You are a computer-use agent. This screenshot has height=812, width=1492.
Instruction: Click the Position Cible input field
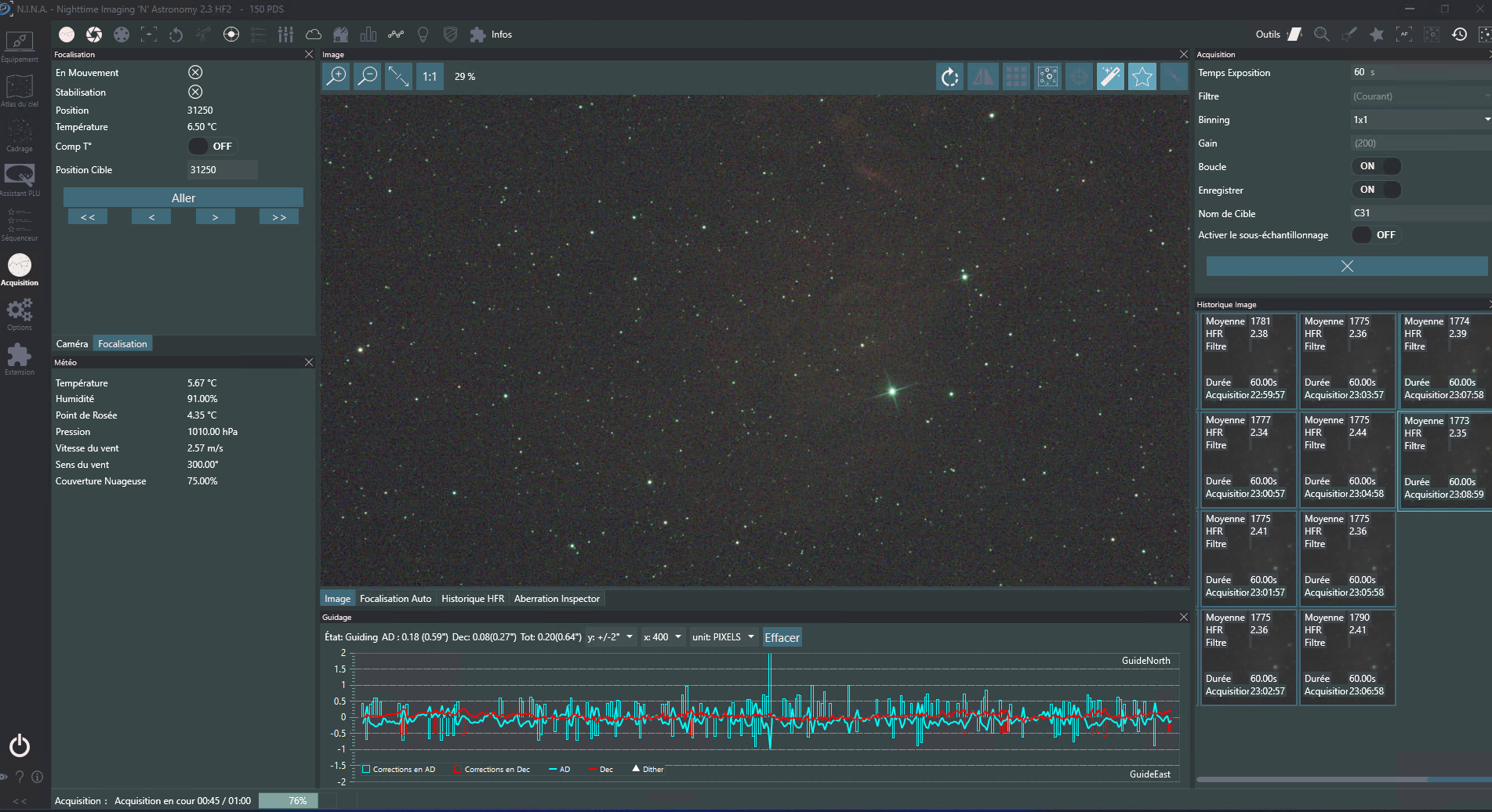pos(223,170)
